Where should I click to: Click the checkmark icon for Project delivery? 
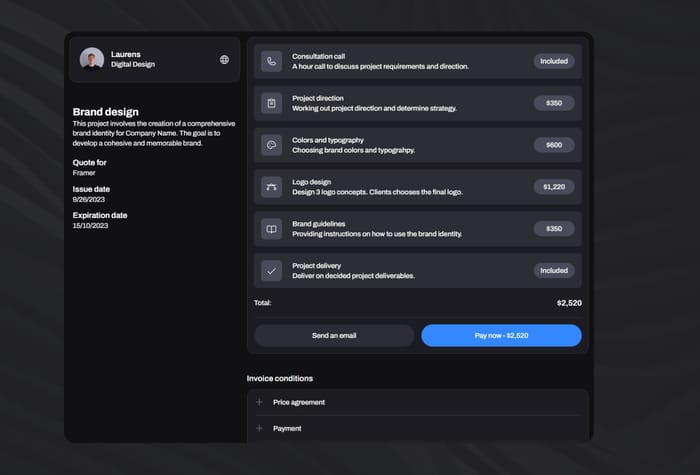pyautogui.click(x=271, y=271)
